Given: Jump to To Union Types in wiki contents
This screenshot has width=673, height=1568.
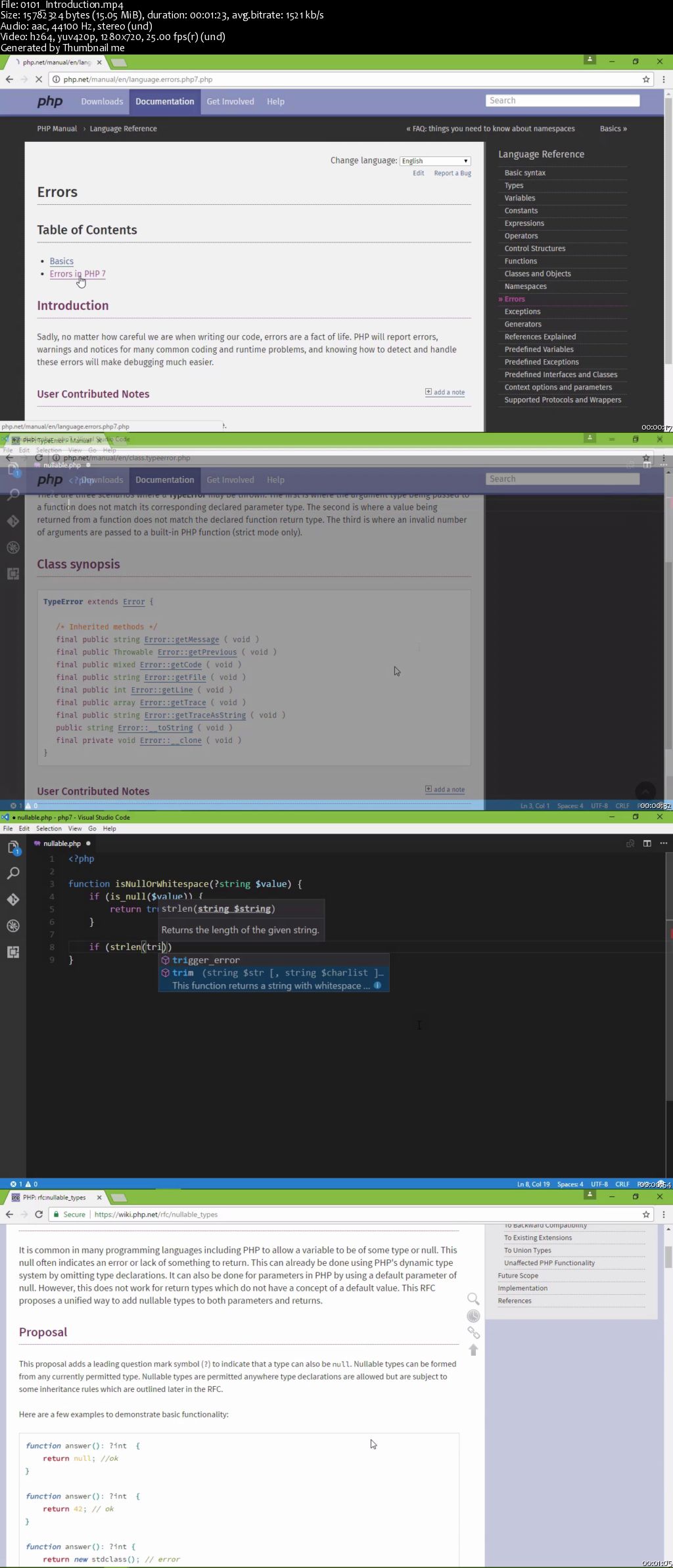Looking at the screenshot, I should point(528,1251).
